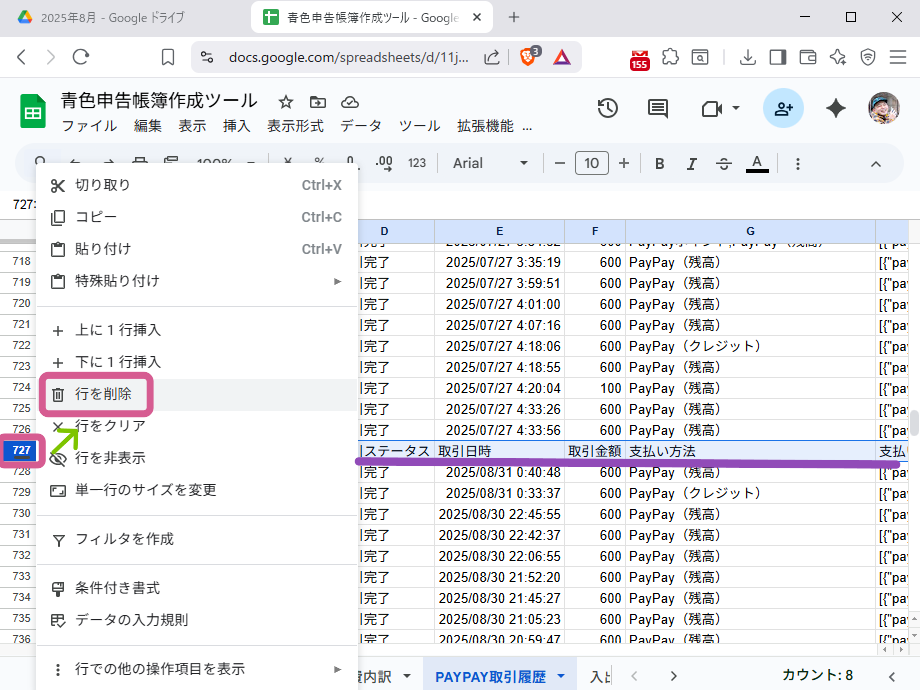Screen dimensions: 920x690
Task: Click 行をクリア menu entry
Action: click(110, 426)
